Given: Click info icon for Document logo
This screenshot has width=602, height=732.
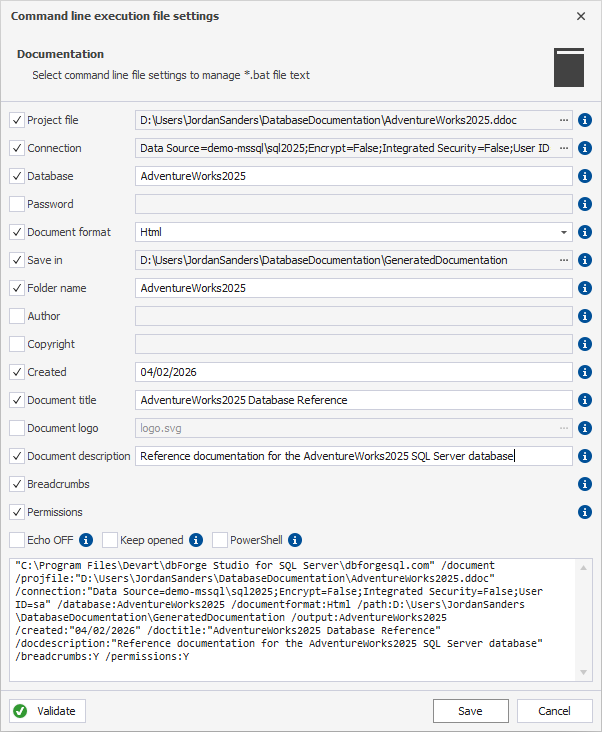Looking at the screenshot, I should click(x=585, y=428).
